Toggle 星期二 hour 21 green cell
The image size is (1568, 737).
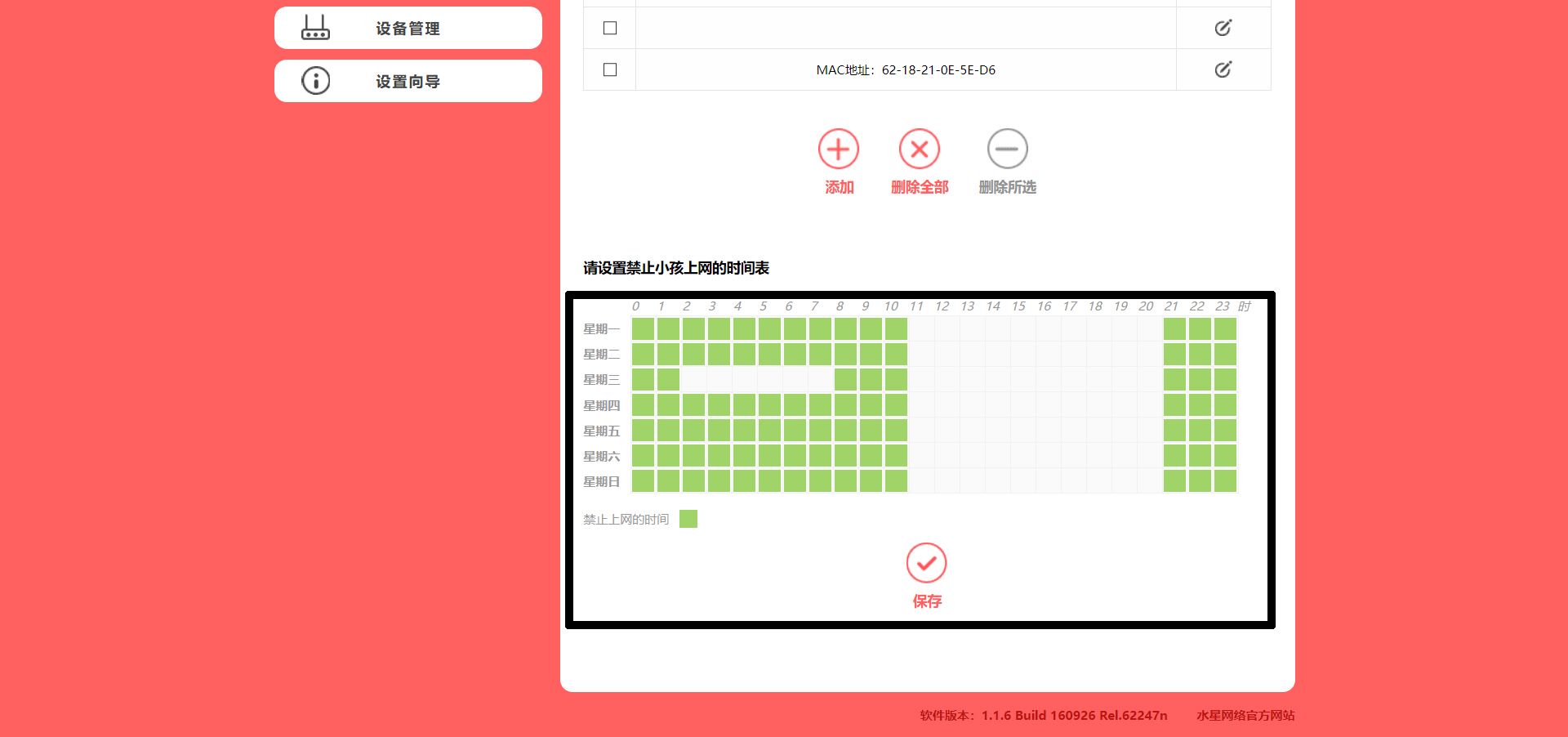click(1174, 354)
